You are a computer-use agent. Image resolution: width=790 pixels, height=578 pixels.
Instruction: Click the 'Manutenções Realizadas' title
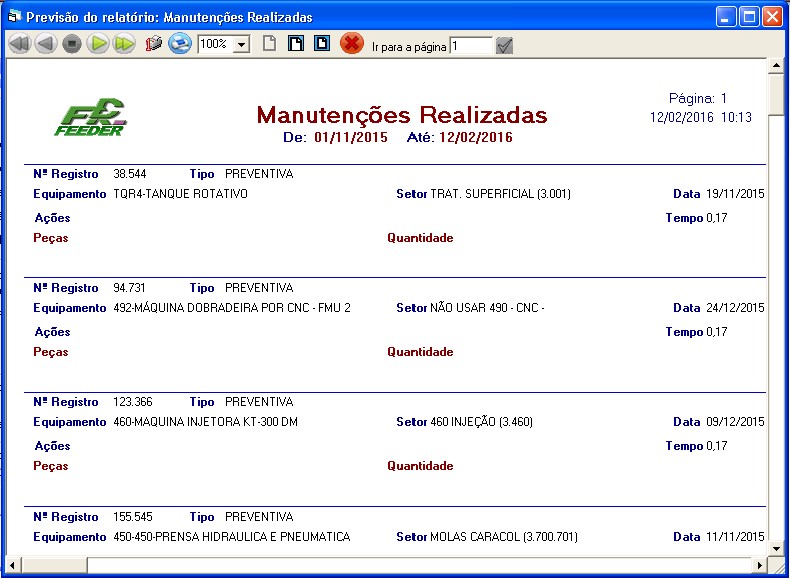click(x=402, y=114)
